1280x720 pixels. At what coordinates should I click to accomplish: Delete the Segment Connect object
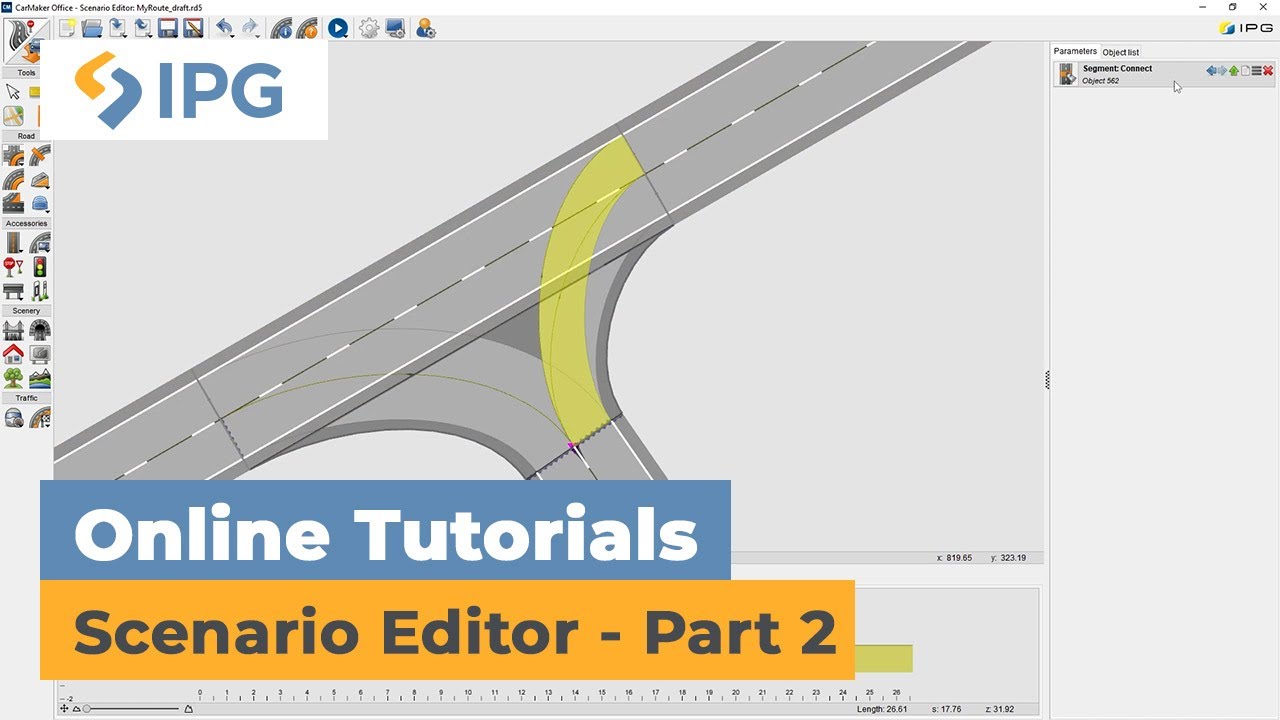pyautogui.click(x=1268, y=70)
